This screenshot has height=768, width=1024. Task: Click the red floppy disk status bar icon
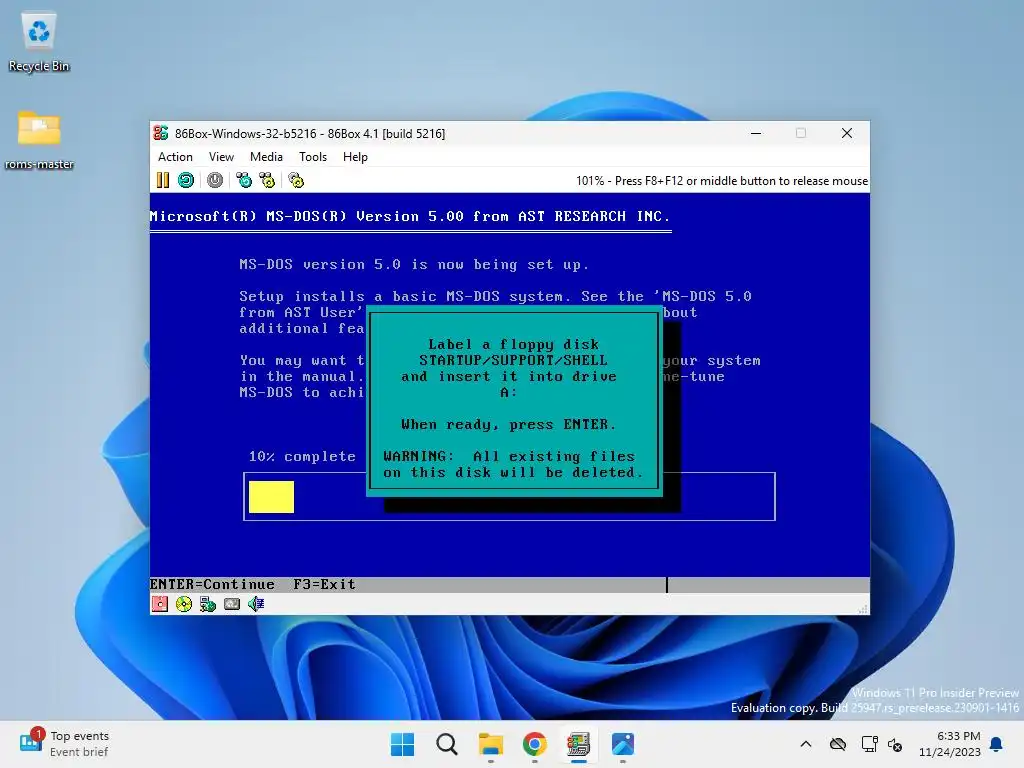[x=160, y=604]
